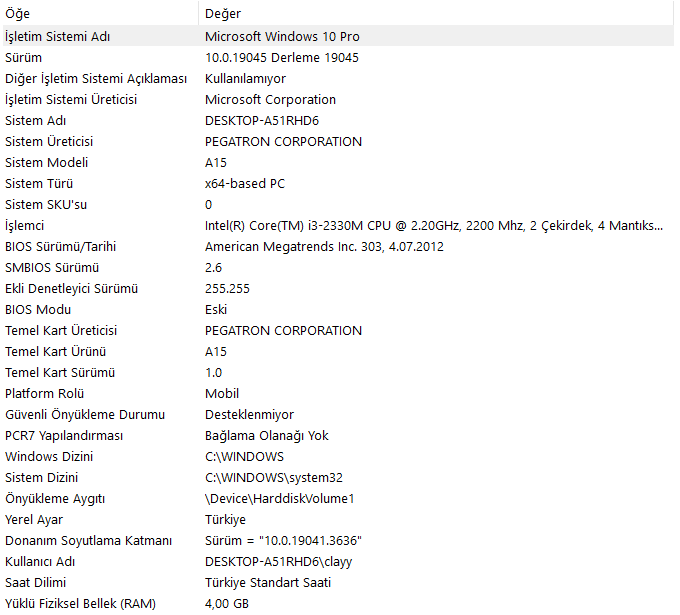Select the BIOS Modu row label
Image resolution: width=680 pixels, height=615 pixels.
click(38, 310)
